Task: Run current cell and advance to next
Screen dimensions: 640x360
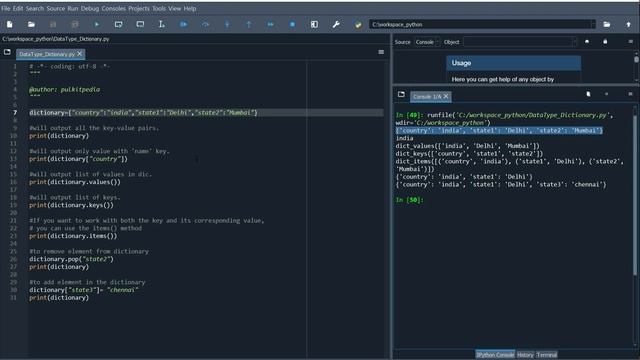Action: [x=140, y=24]
